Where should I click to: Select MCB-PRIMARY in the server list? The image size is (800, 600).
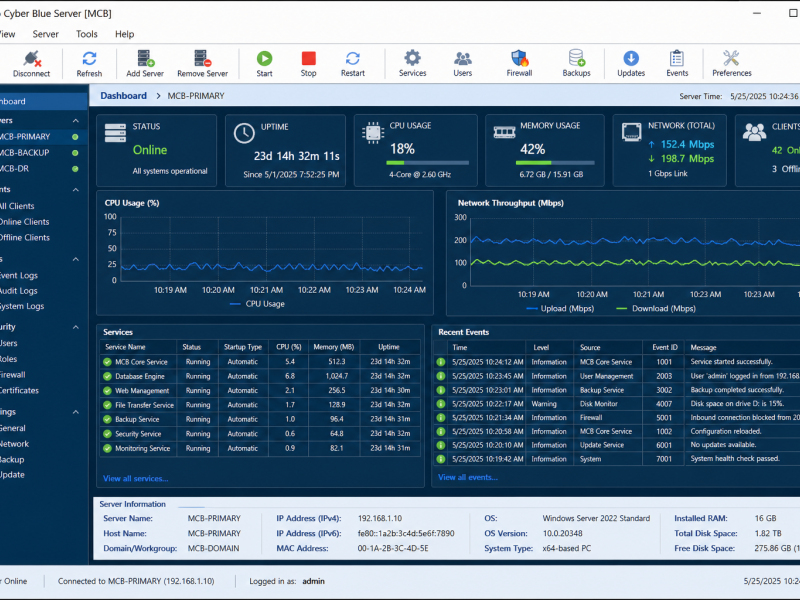pos(43,137)
